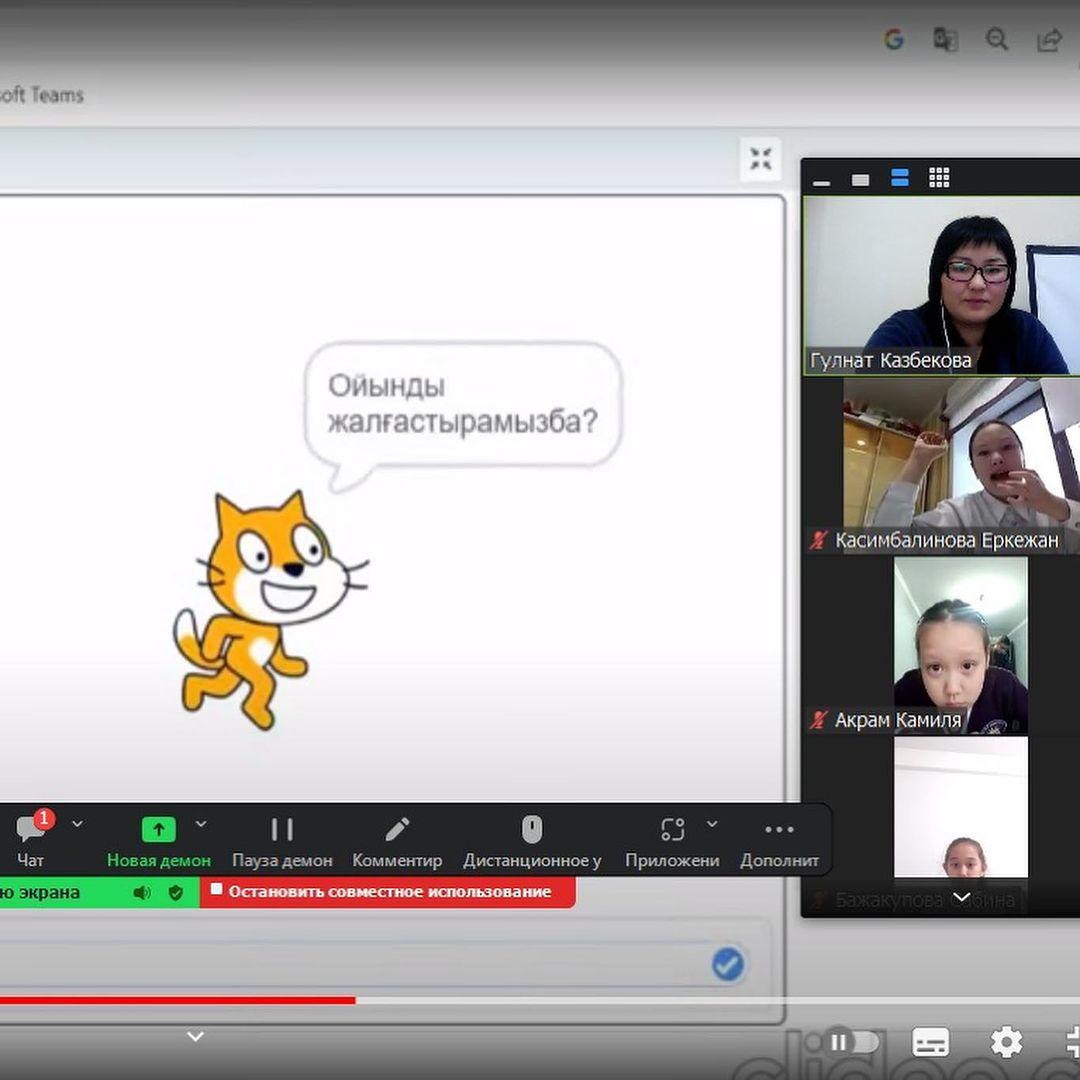Viewport: 1080px width, 1080px height.
Task: Stop sharing with Остановить совместное использование
Action: pos(388,892)
